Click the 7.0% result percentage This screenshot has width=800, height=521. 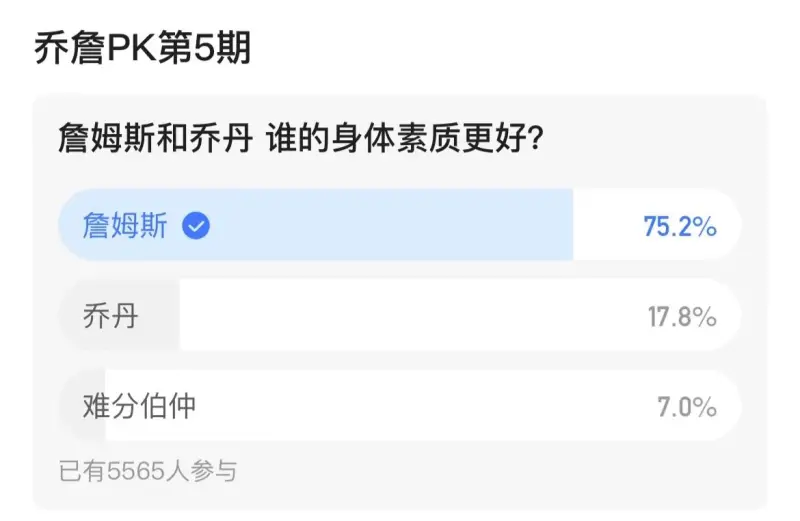(x=687, y=407)
